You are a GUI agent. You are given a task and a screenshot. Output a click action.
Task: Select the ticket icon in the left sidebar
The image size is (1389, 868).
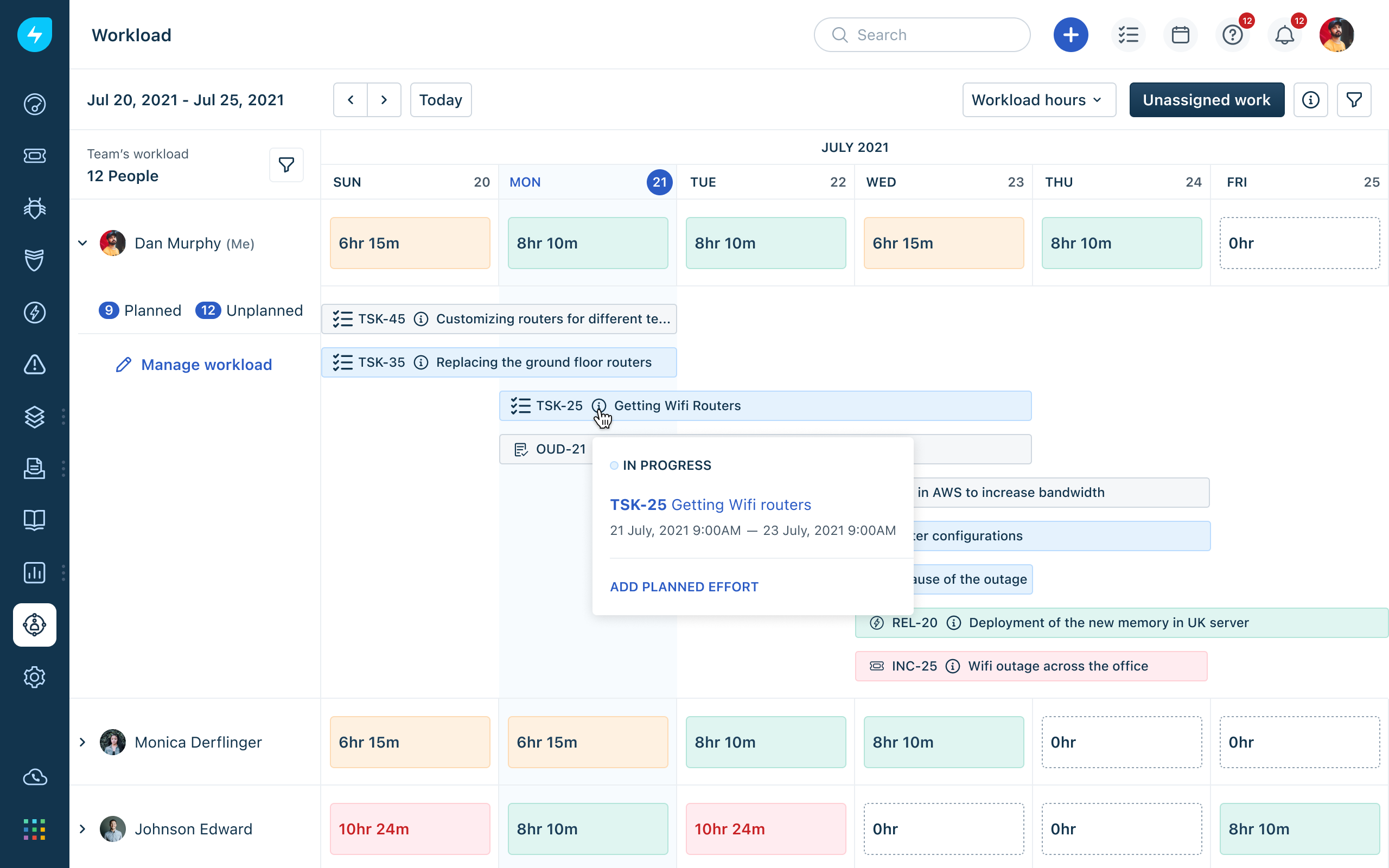point(34,156)
